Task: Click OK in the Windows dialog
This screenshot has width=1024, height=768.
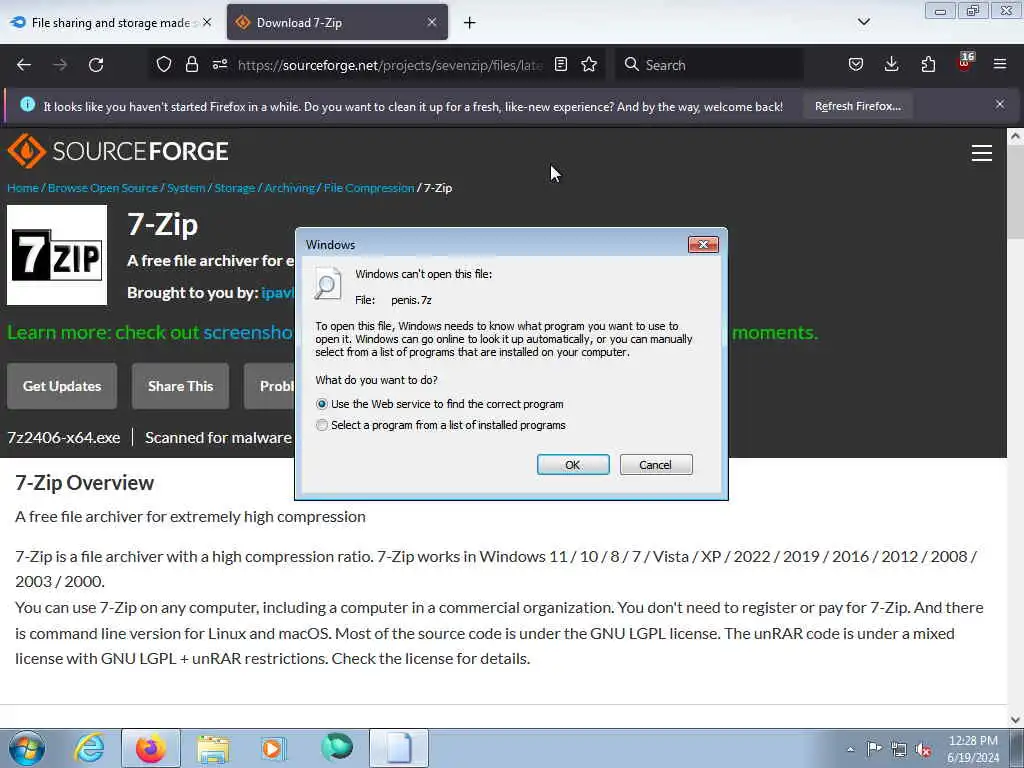Action: click(573, 464)
